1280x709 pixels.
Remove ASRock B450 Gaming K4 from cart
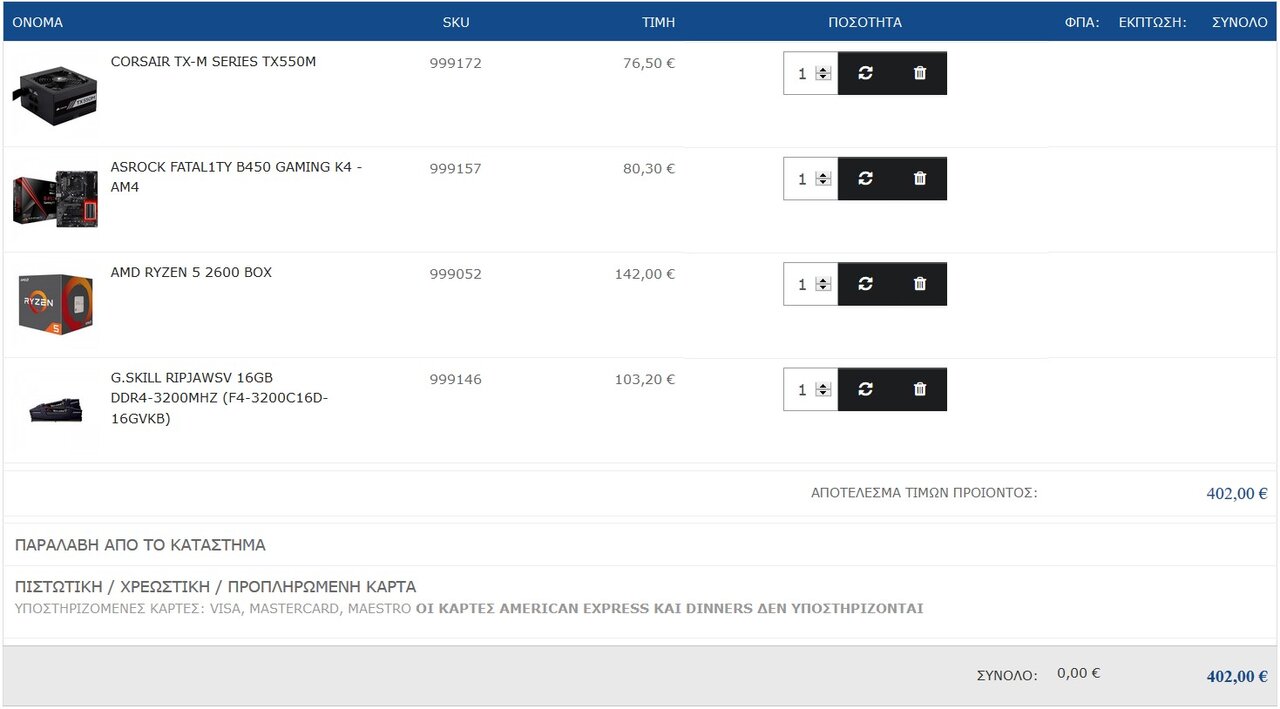[920, 178]
